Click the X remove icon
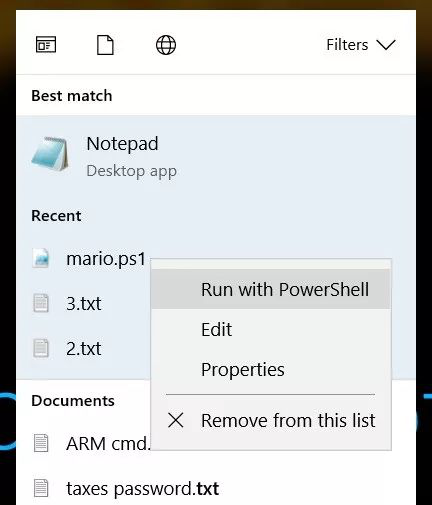 tap(176, 420)
